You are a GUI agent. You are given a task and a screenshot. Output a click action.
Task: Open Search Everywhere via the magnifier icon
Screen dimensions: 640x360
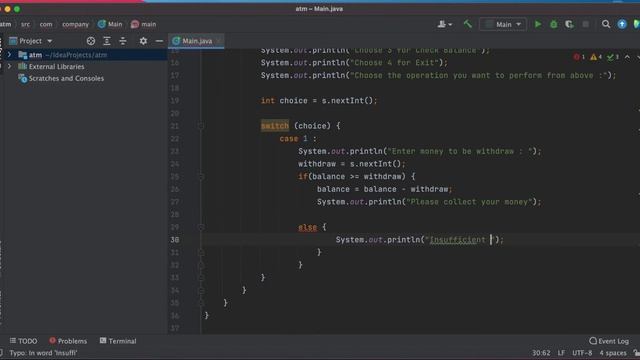[606, 24]
